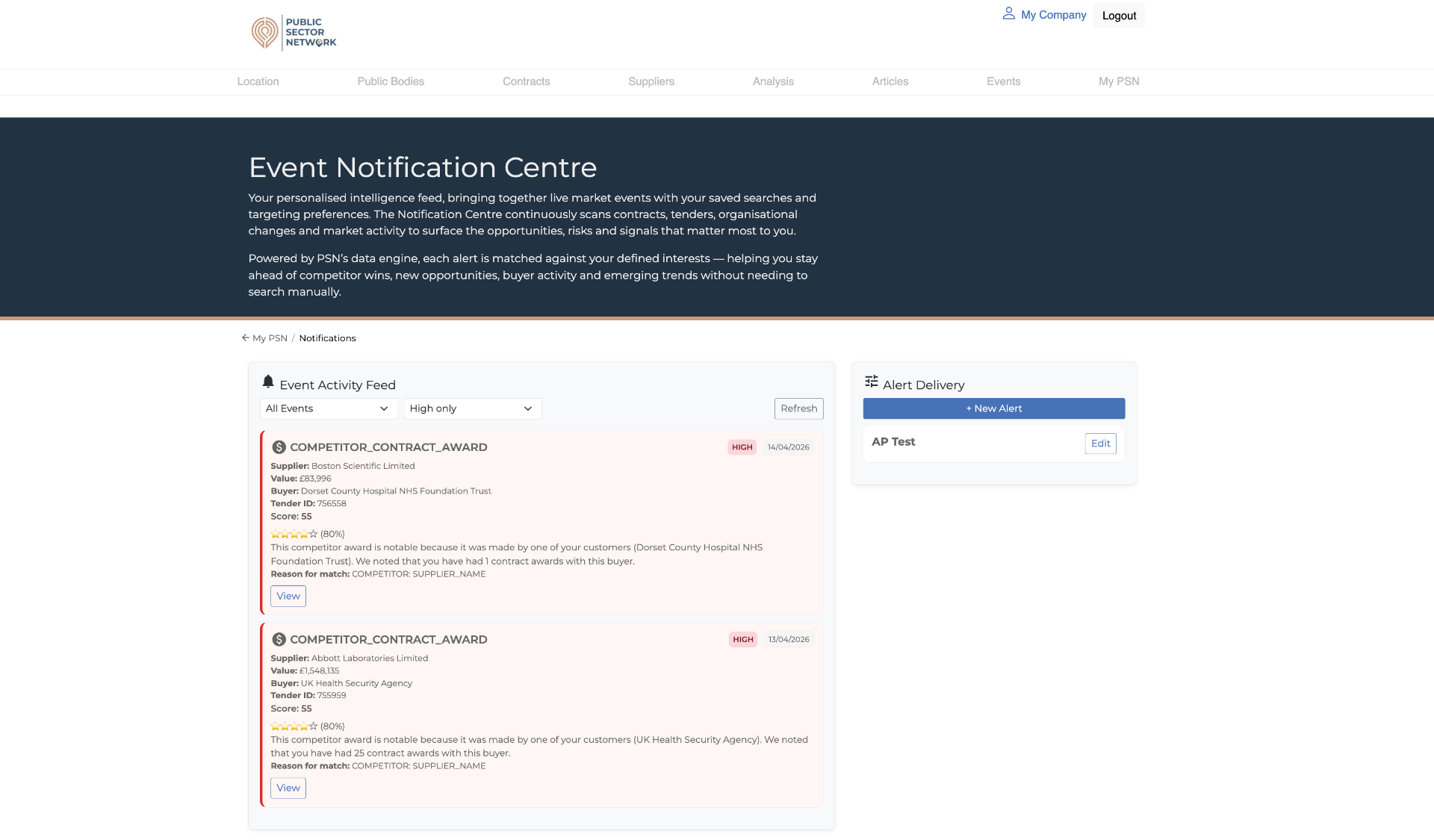Viewport: 1434px width, 840px height.
Task: Refresh the event activity feed
Action: pos(798,408)
